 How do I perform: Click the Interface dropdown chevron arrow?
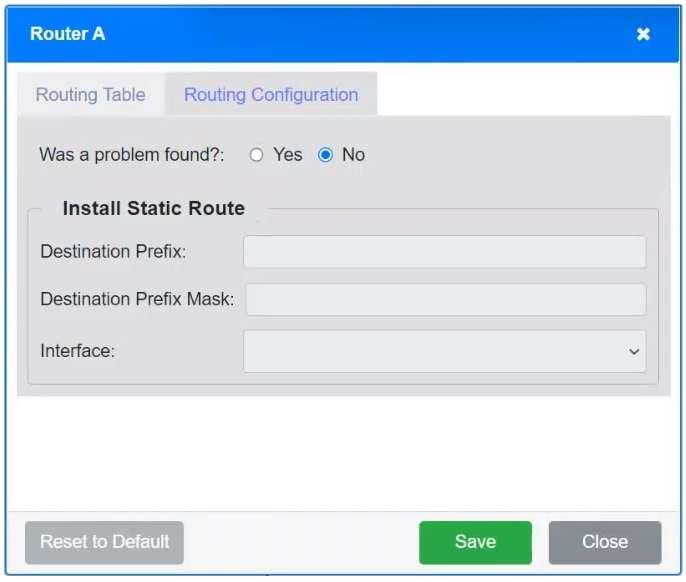pos(633,351)
